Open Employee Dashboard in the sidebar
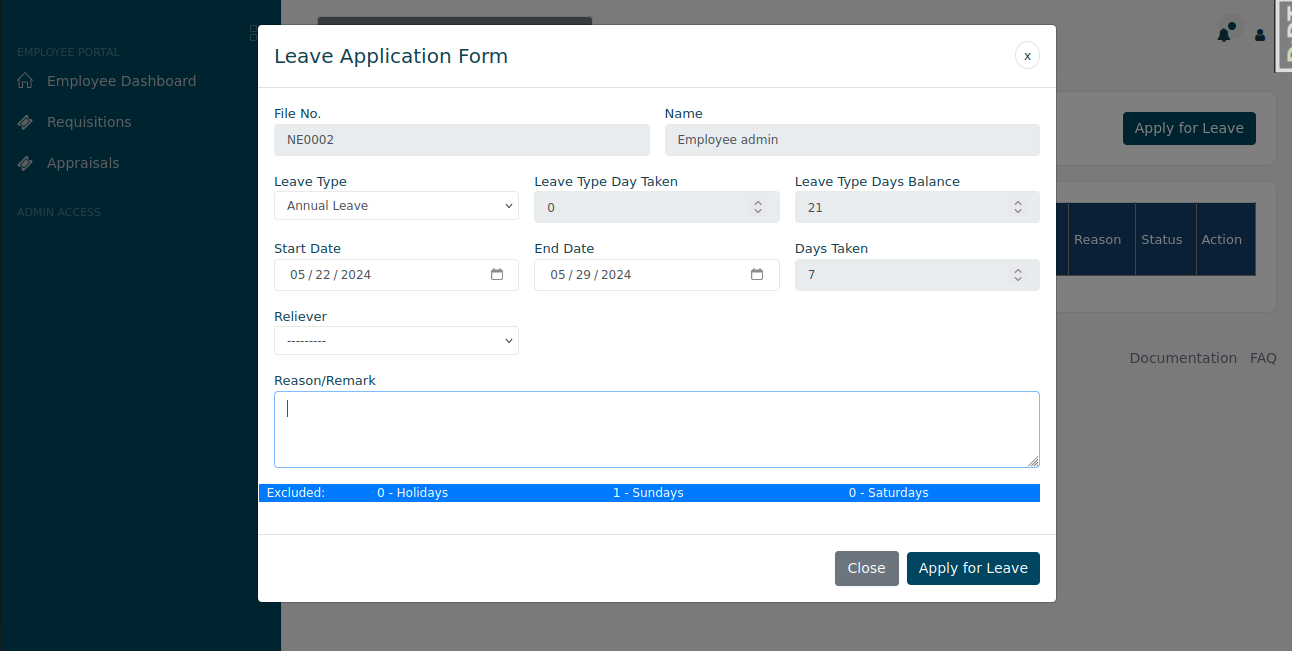The image size is (1292, 651). (x=121, y=81)
